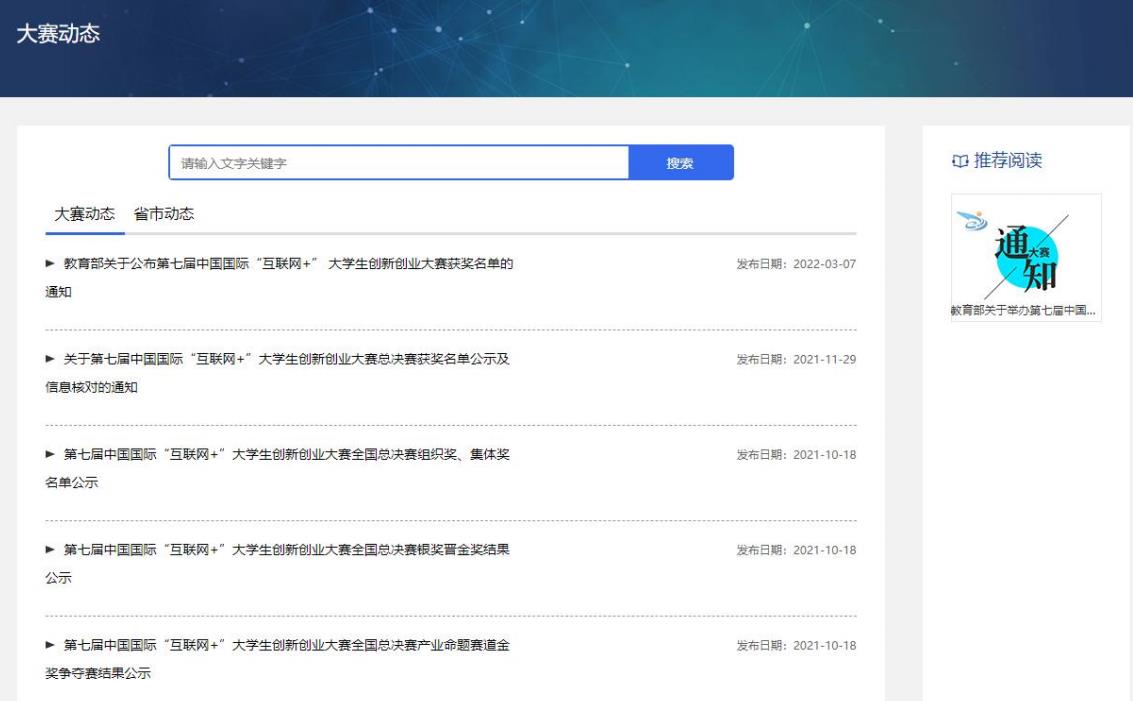
Task: Click triangle bullet before 组织奖、集体奖 article
Action: pos(51,455)
